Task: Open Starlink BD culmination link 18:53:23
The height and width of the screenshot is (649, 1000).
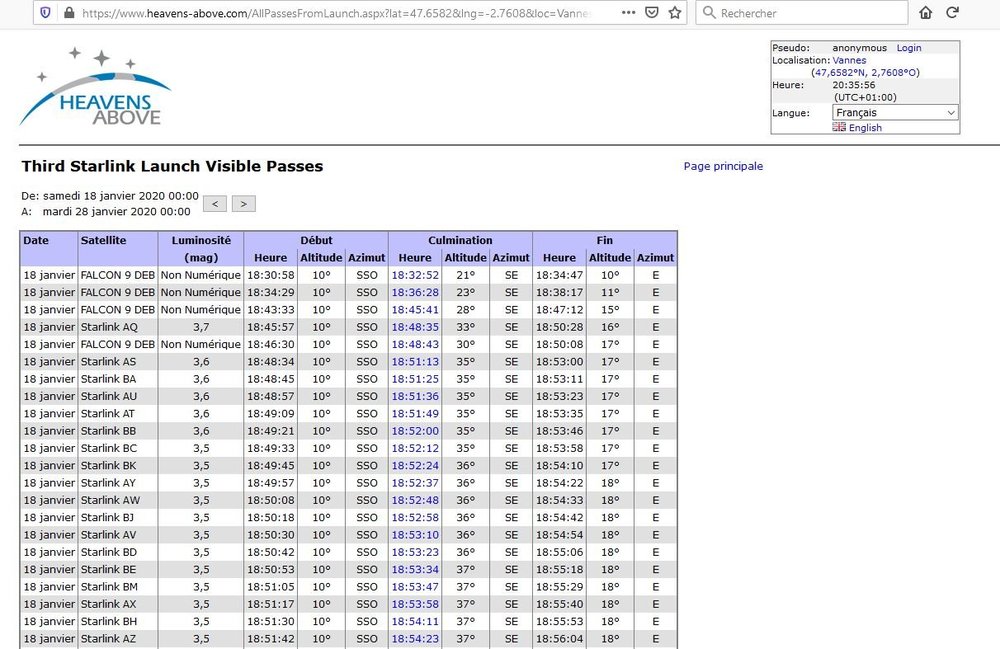Action: [x=415, y=552]
